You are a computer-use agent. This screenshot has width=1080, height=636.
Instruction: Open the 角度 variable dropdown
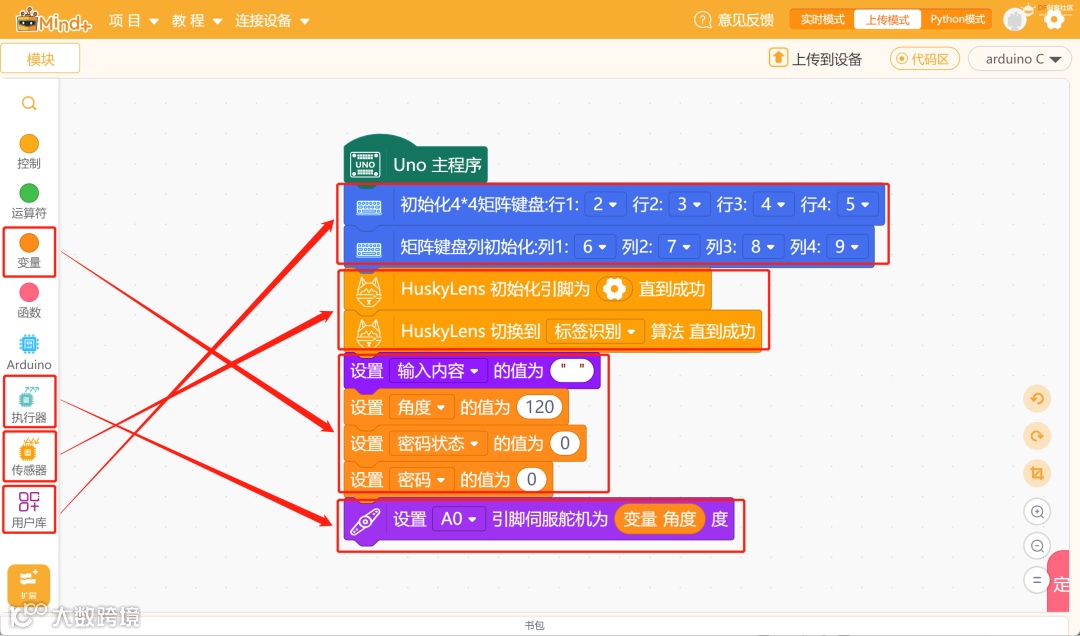click(422, 407)
